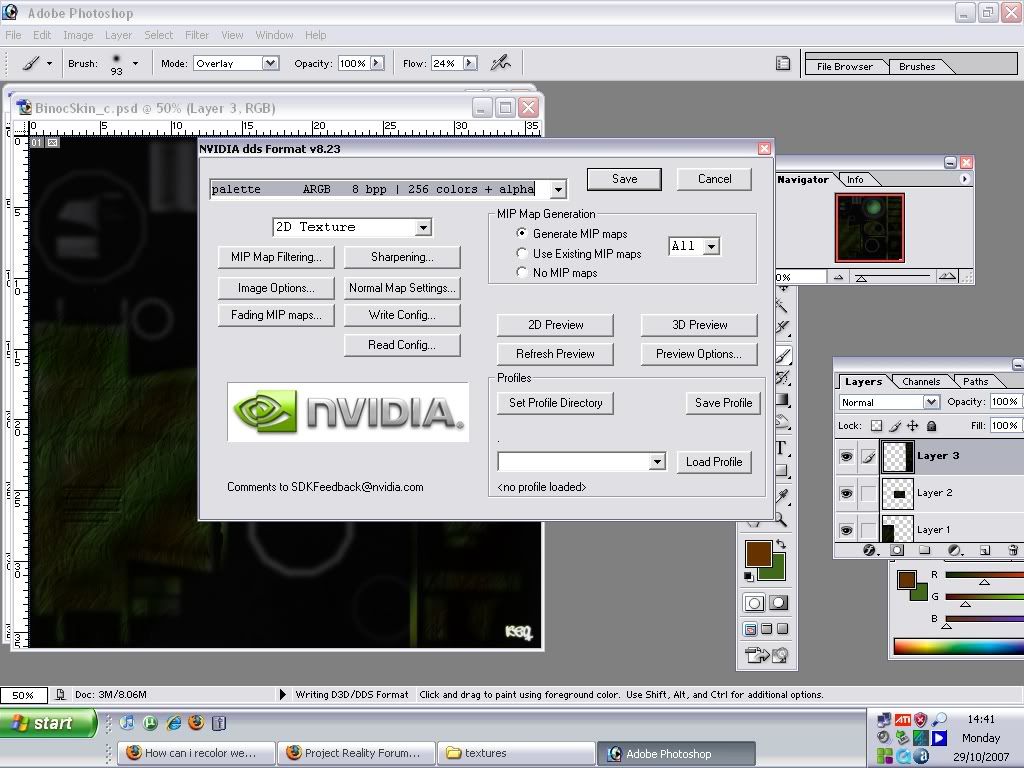Image resolution: width=1024 pixels, height=768 pixels.
Task: Hide Layer 2 using its eye icon
Action: click(846, 493)
